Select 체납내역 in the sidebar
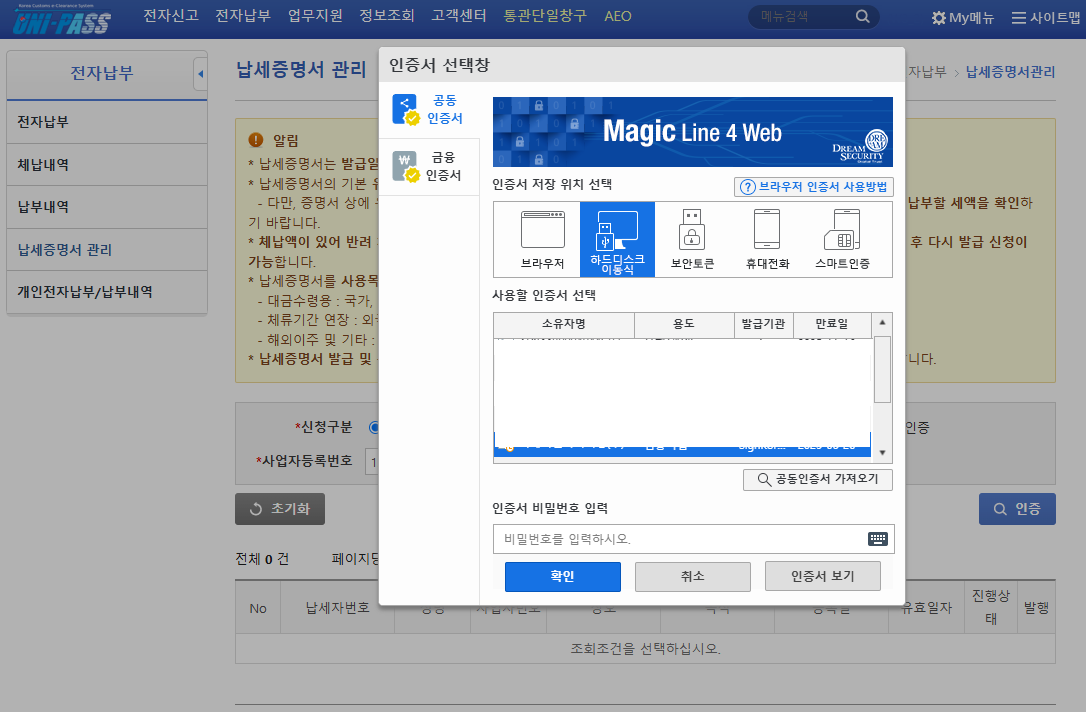Image resolution: width=1086 pixels, height=712 pixels. point(107,165)
